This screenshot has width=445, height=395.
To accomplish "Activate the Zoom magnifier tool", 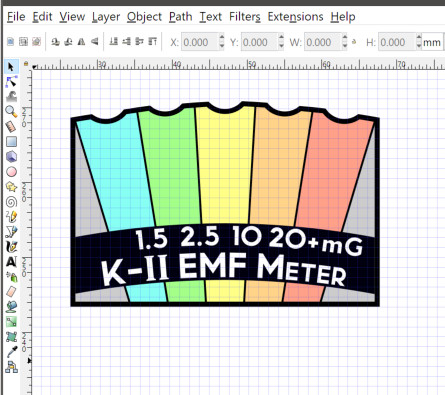I will tap(11, 112).
